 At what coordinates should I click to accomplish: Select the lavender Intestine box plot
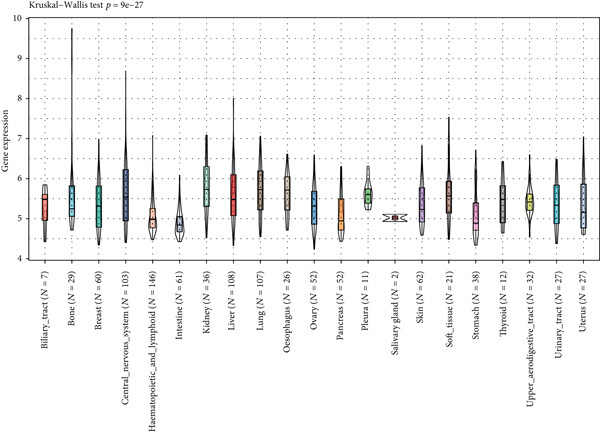[179, 224]
